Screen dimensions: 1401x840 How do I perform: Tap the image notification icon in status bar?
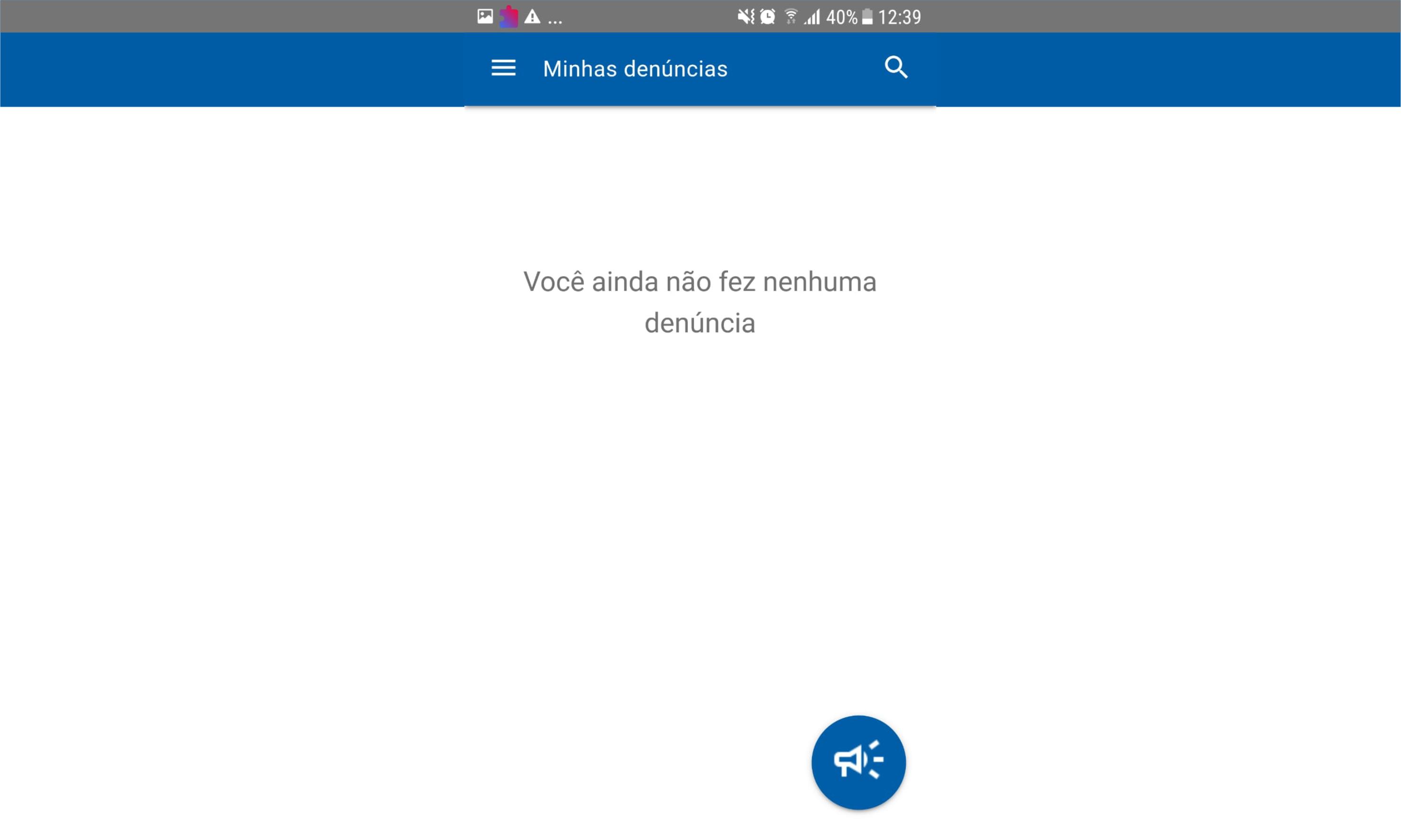(485, 17)
